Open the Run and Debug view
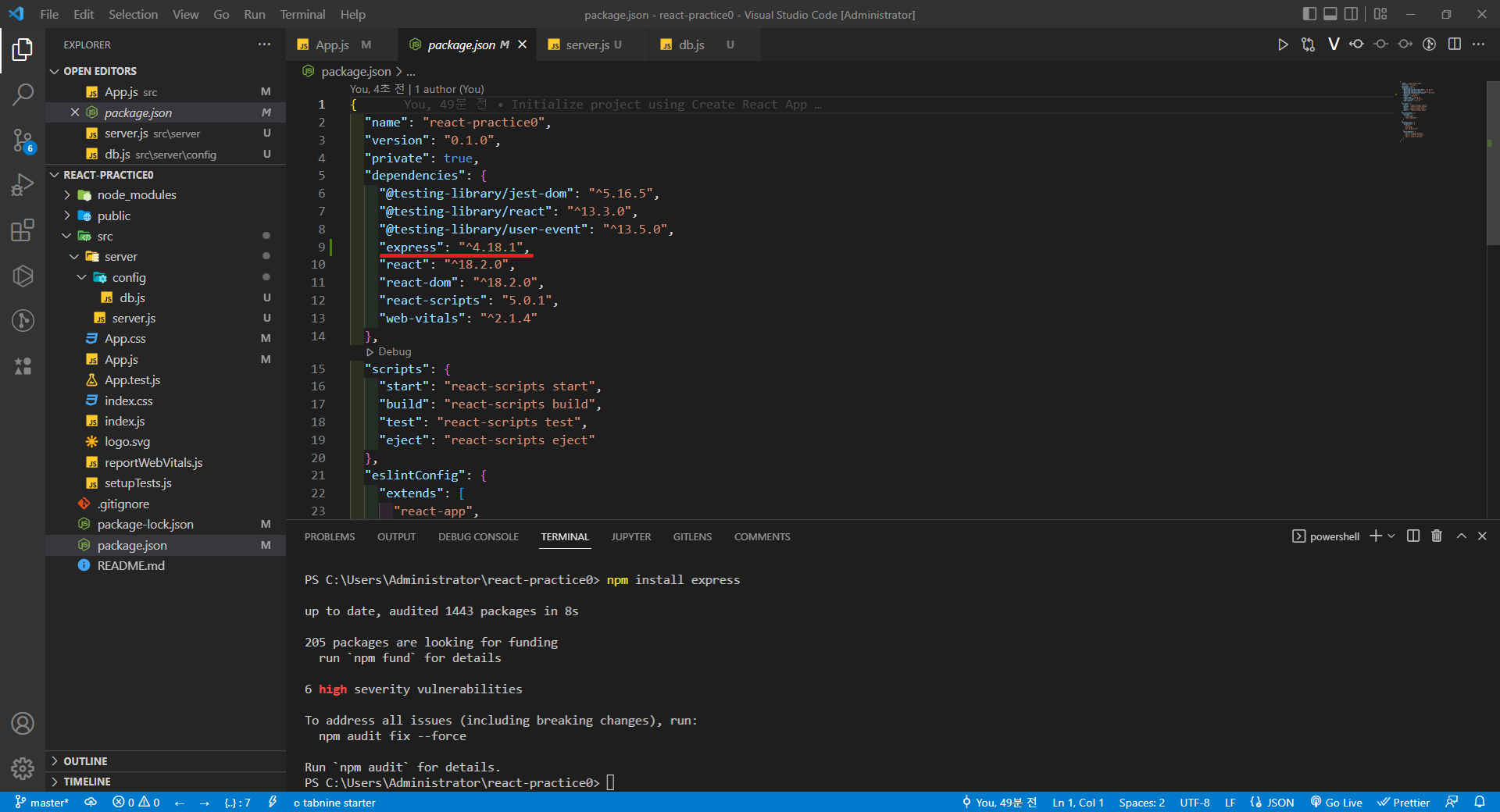The height and width of the screenshot is (812, 1500). pyautogui.click(x=23, y=185)
